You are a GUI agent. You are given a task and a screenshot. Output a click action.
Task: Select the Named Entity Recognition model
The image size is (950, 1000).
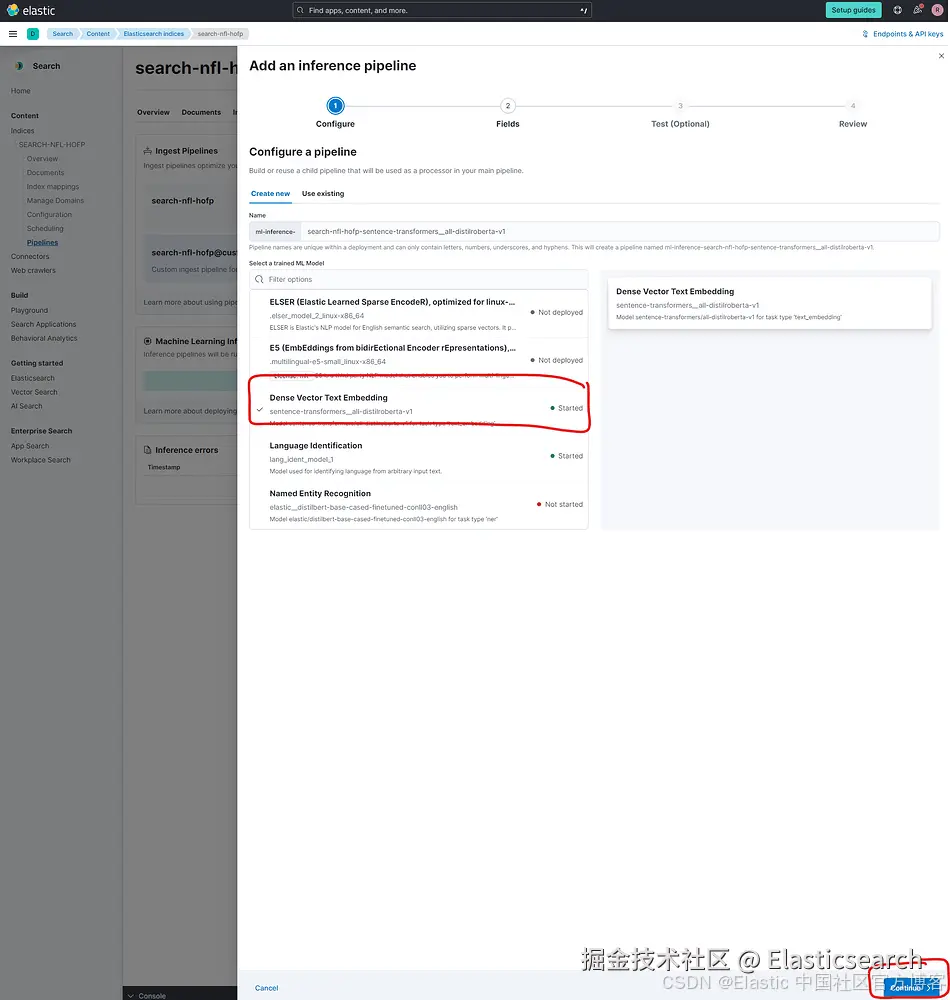(418, 505)
